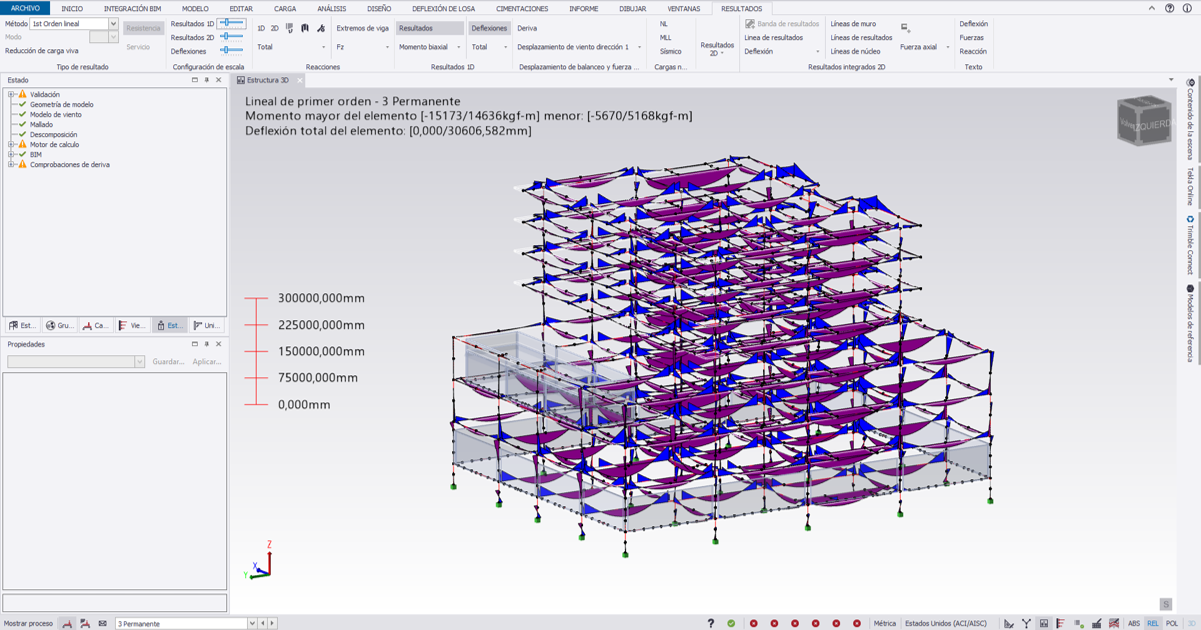The image size is (1201, 630).
Task: Open the information icon at top right
Action: click(1187, 8)
